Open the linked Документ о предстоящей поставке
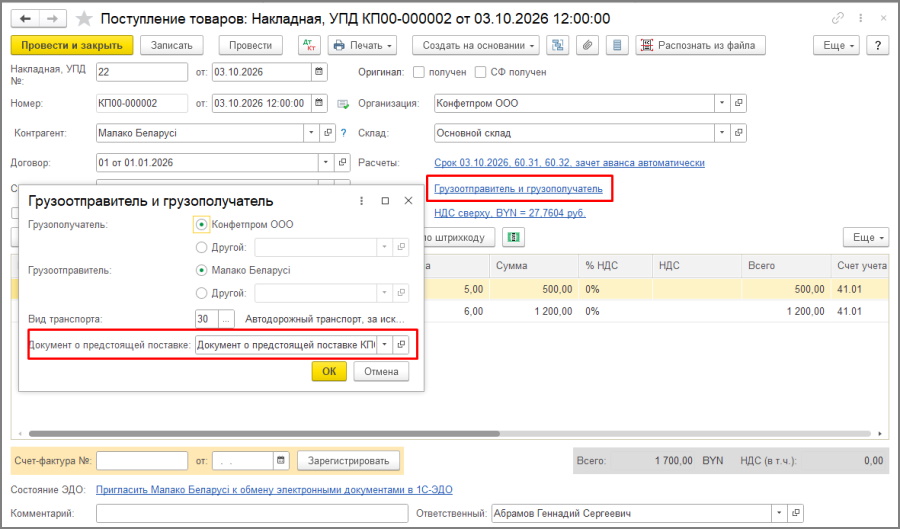The height and width of the screenshot is (529, 900). click(x=401, y=345)
